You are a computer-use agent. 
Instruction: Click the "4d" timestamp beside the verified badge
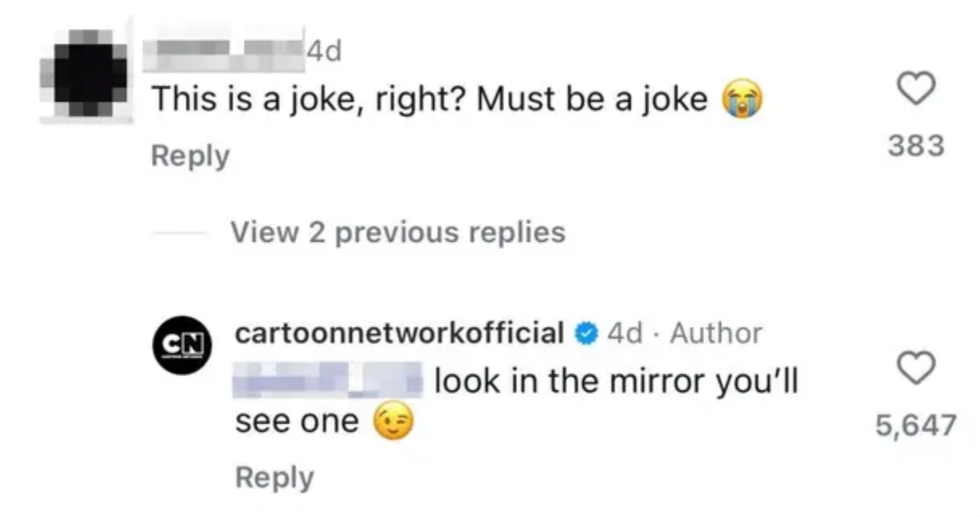(625, 333)
